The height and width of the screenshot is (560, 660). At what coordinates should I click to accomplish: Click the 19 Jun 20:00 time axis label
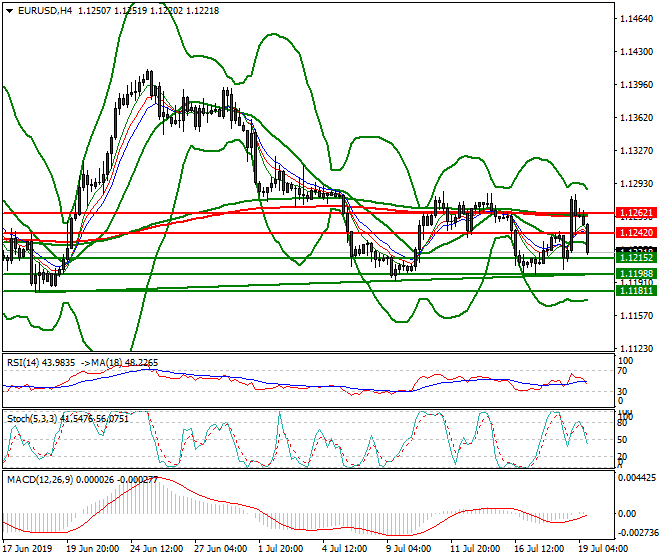coord(93,549)
